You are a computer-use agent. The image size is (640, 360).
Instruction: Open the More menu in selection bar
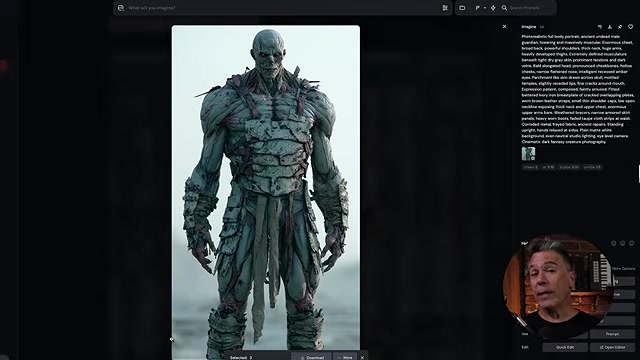pos(345,357)
